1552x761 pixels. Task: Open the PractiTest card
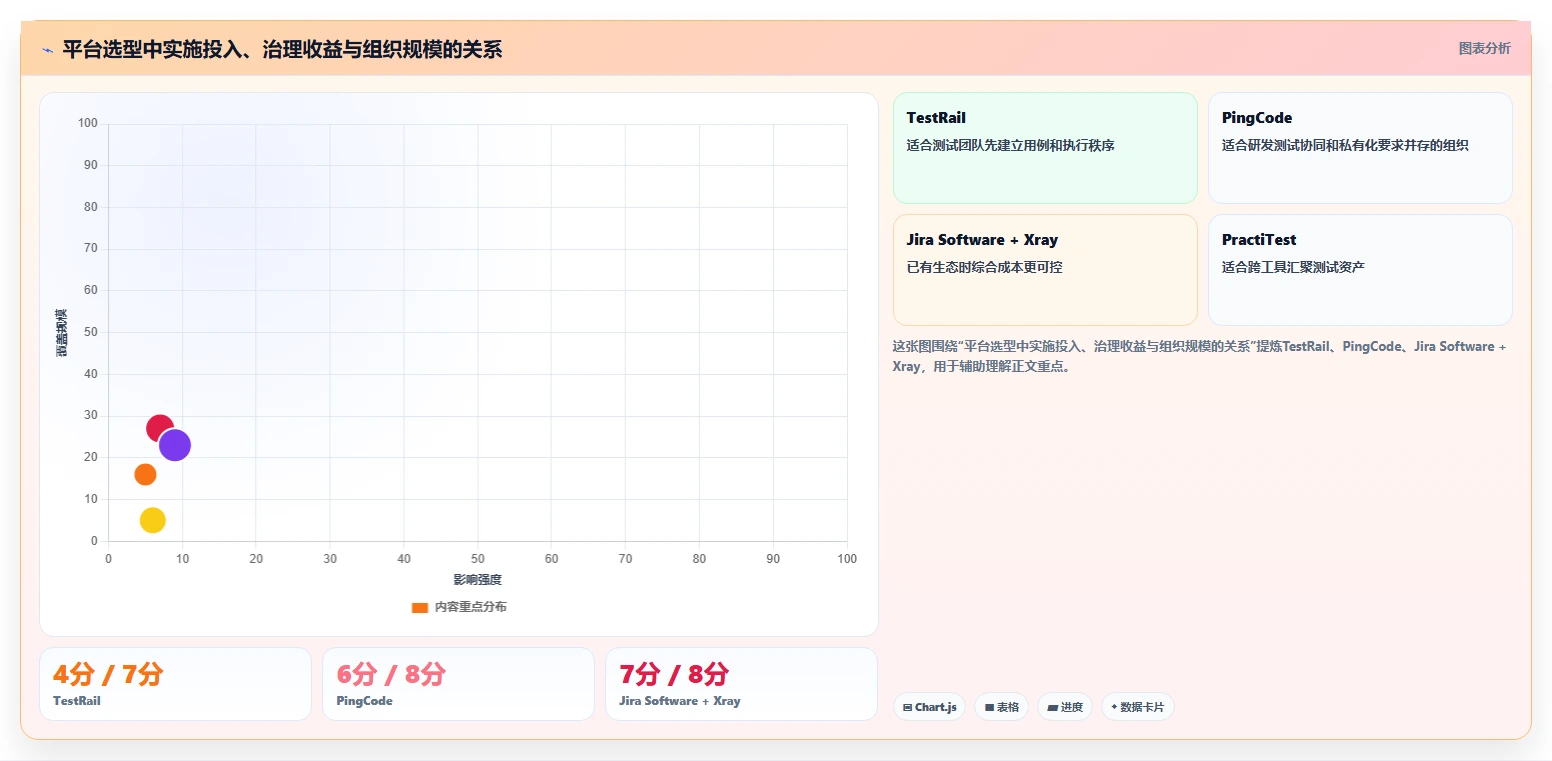[1360, 270]
